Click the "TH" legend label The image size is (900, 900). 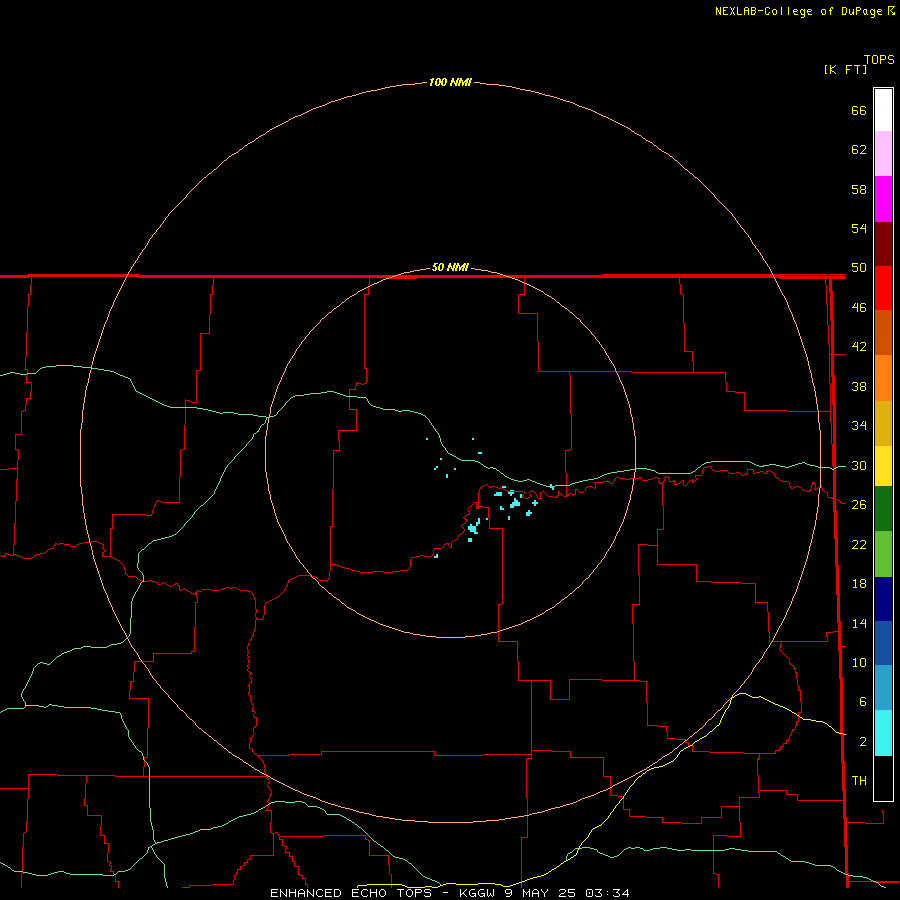coord(859,781)
